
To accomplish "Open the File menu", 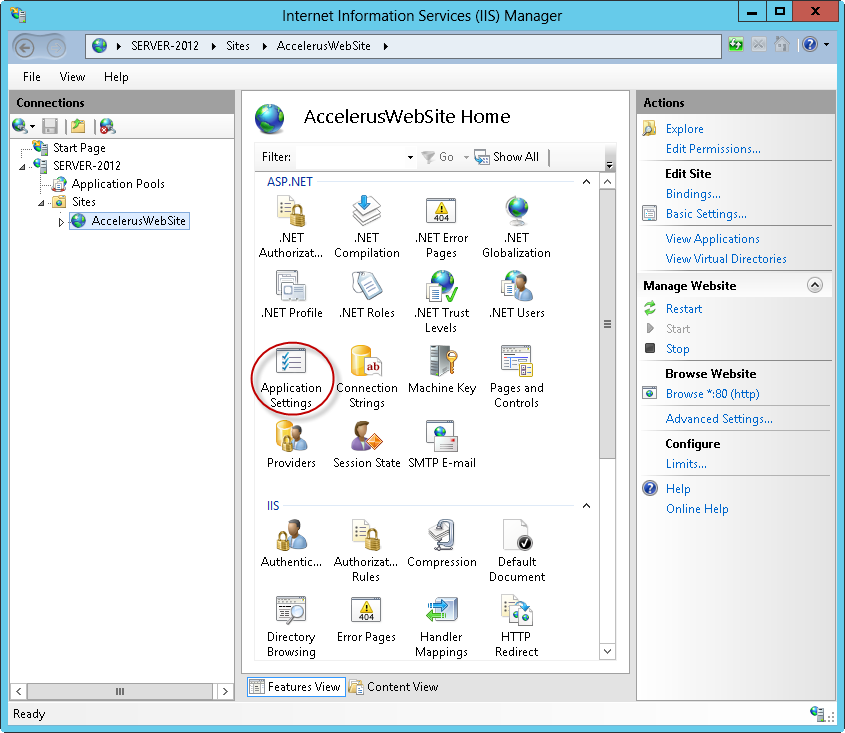I will click(32, 77).
